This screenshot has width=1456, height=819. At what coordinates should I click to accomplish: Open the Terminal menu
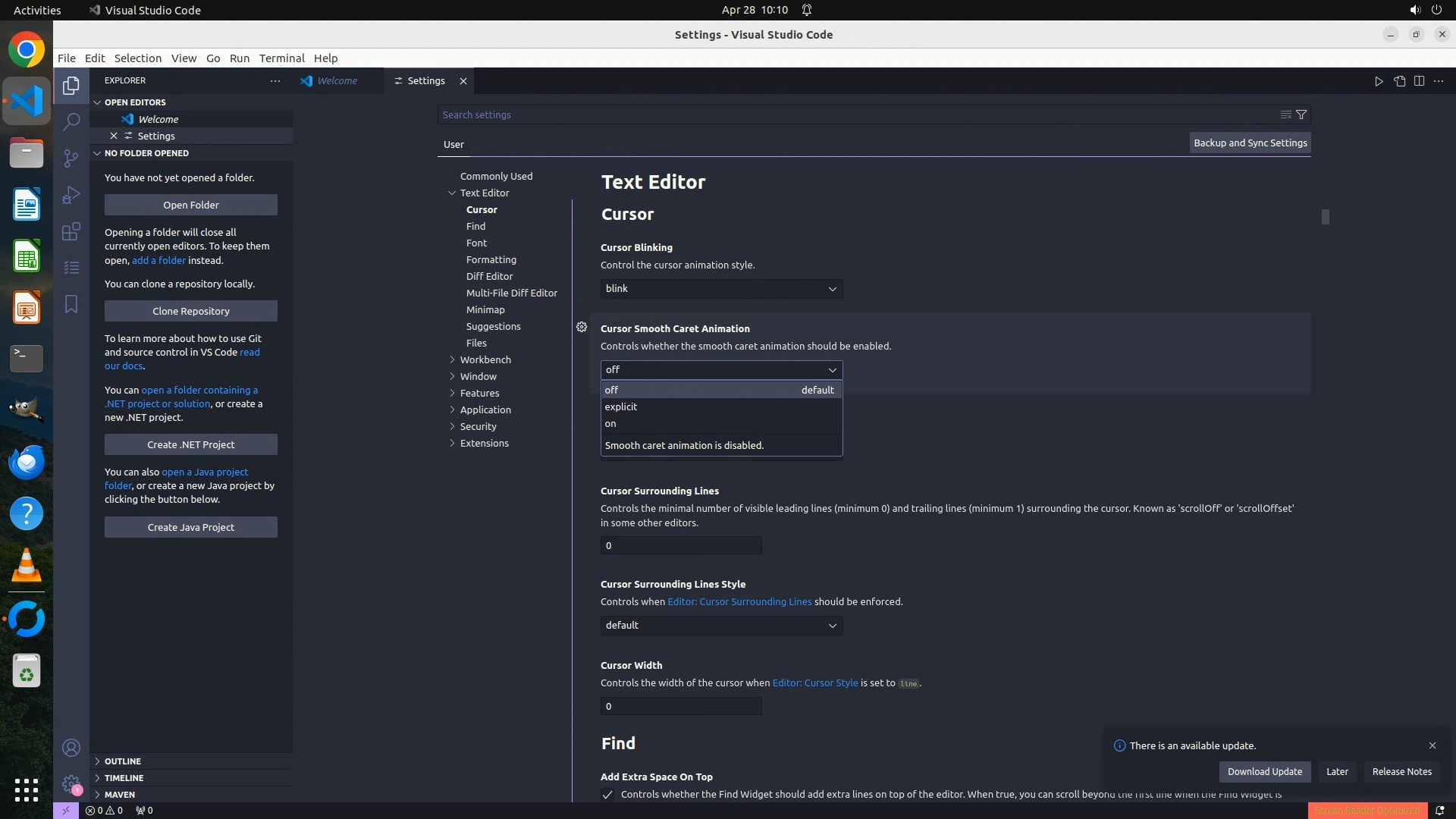[281, 58]
